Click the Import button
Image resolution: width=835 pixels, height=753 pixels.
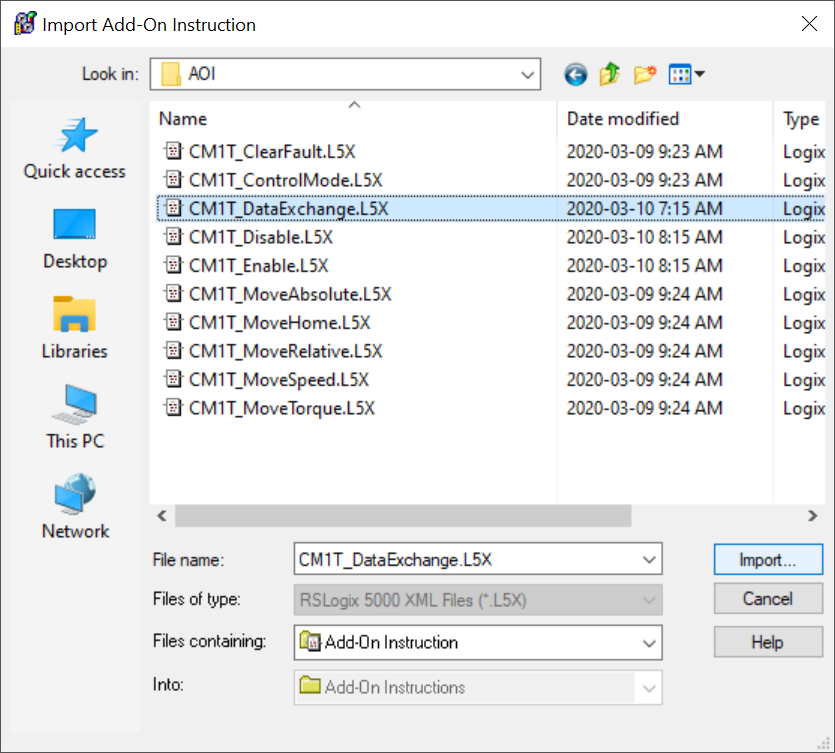(x=767, y=560)
